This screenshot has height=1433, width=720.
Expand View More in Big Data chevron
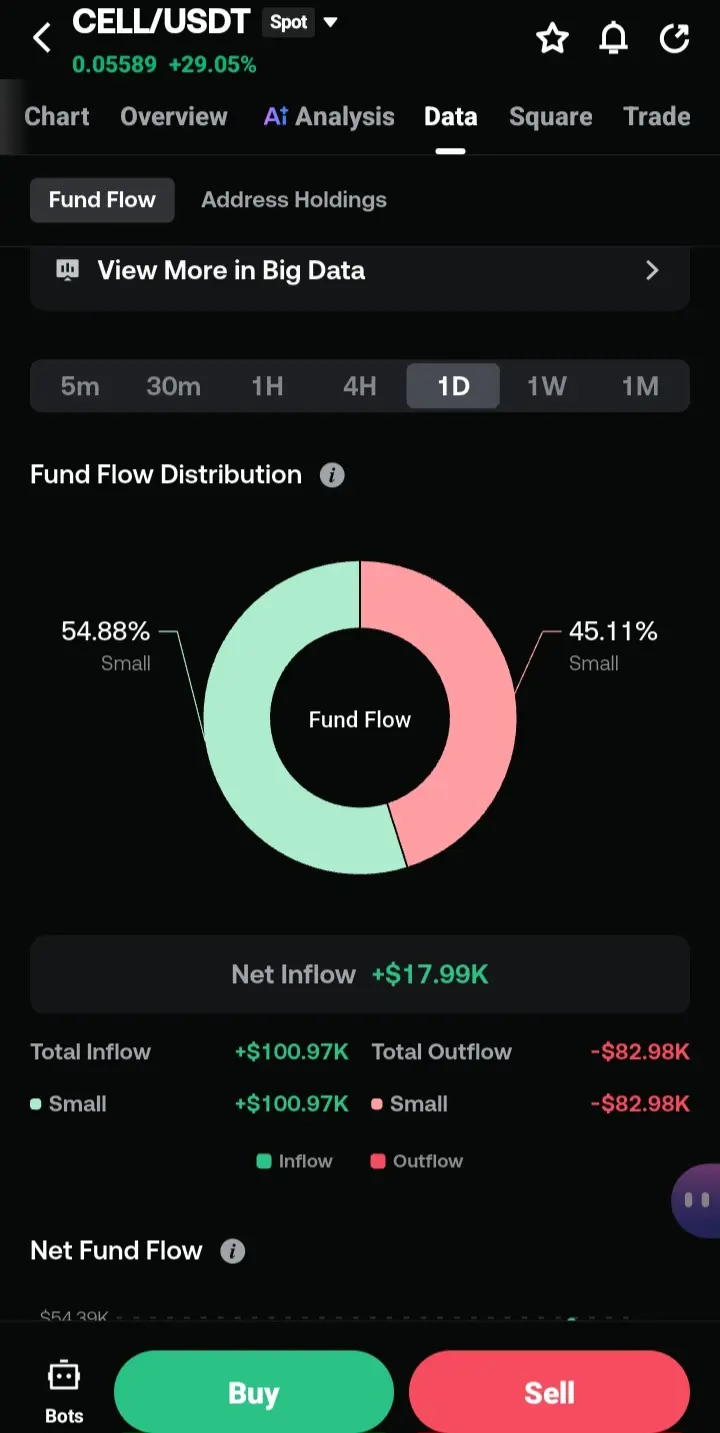click(x=652, y=270)
